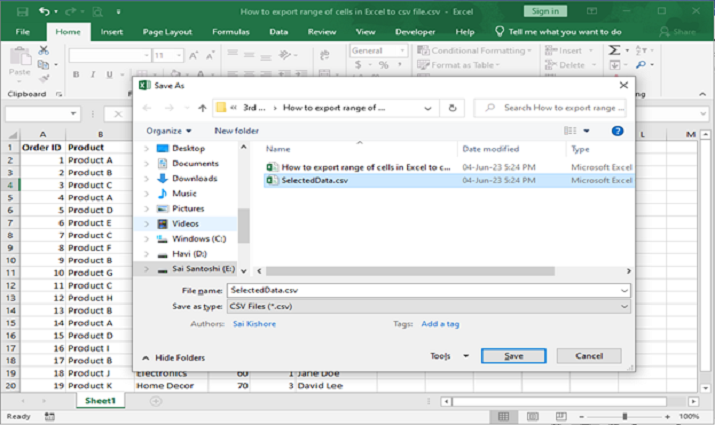Open the address path previous locations dropdown
715x425 pixels.
point(428,108)
